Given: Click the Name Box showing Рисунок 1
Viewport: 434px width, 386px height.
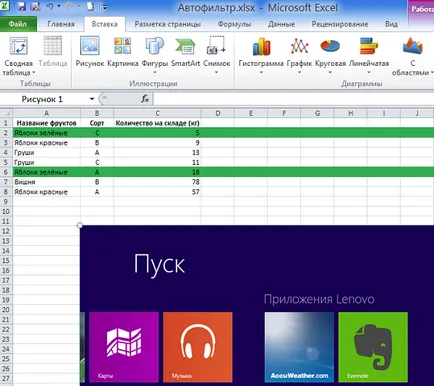Looking at the screenshot, I should 43,99.
